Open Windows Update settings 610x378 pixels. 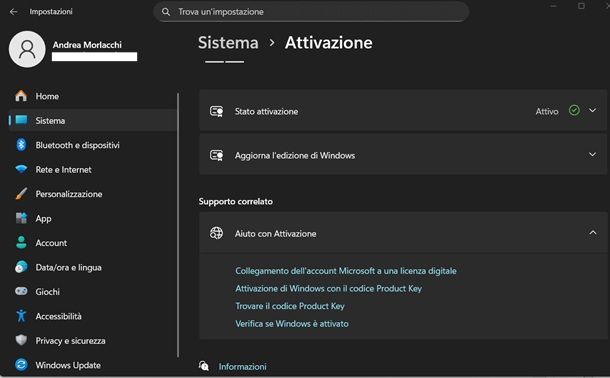[93, 365]
